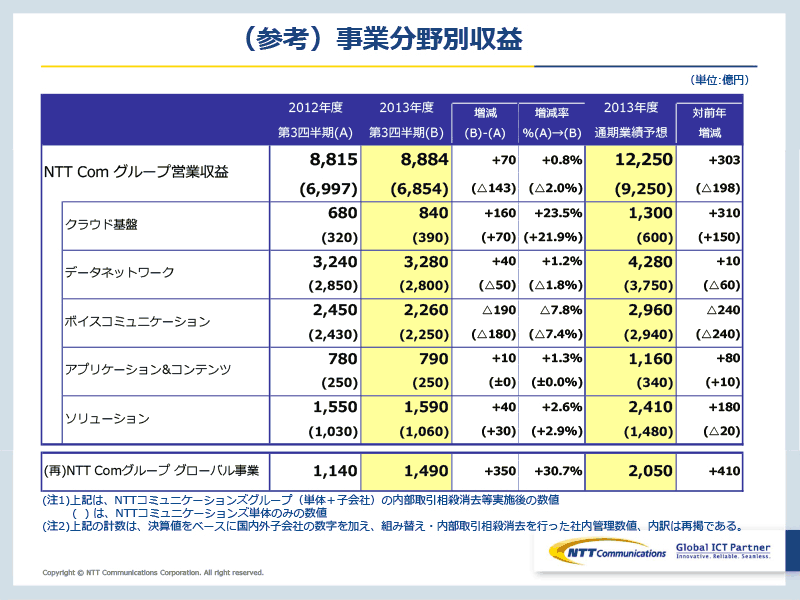Select the global value 1,140
Image resolution: width=800 pixels, height=600 pixels.
coord(335,471)
